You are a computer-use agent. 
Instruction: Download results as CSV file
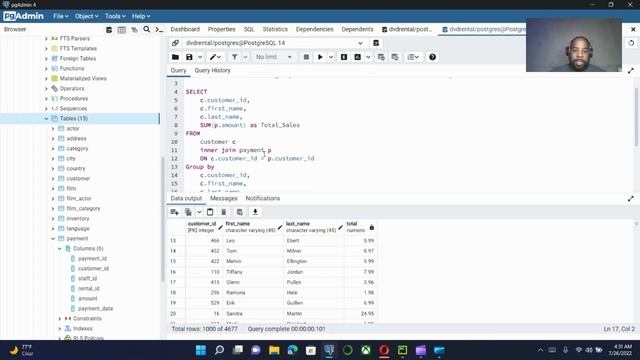[x=255, y=212]
